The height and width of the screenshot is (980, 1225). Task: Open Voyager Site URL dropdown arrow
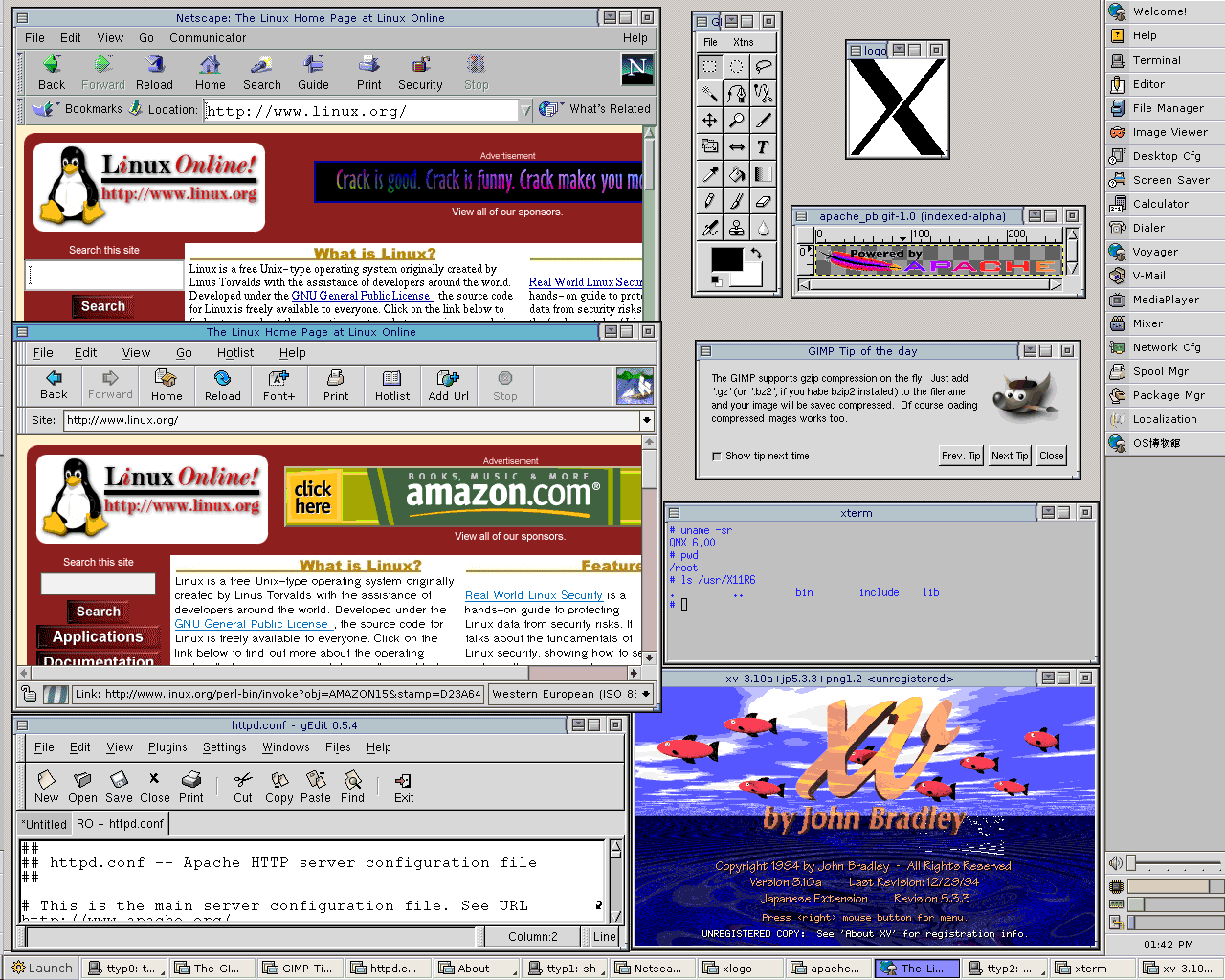647,419
